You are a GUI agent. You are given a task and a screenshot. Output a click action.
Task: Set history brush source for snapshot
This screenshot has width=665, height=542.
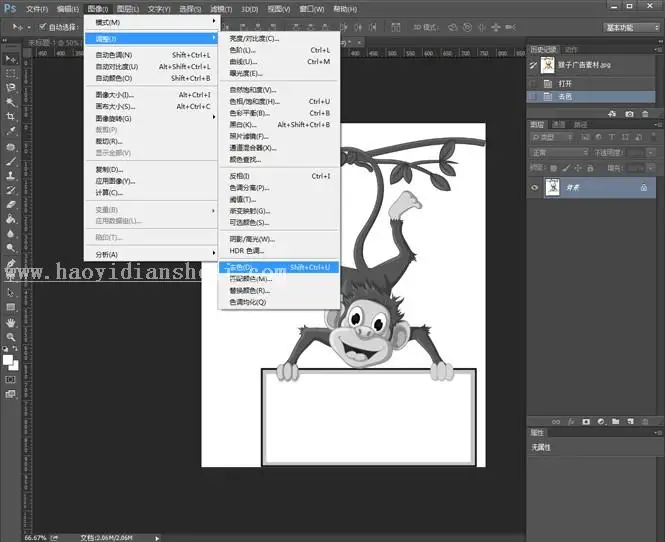pos(534,65)
